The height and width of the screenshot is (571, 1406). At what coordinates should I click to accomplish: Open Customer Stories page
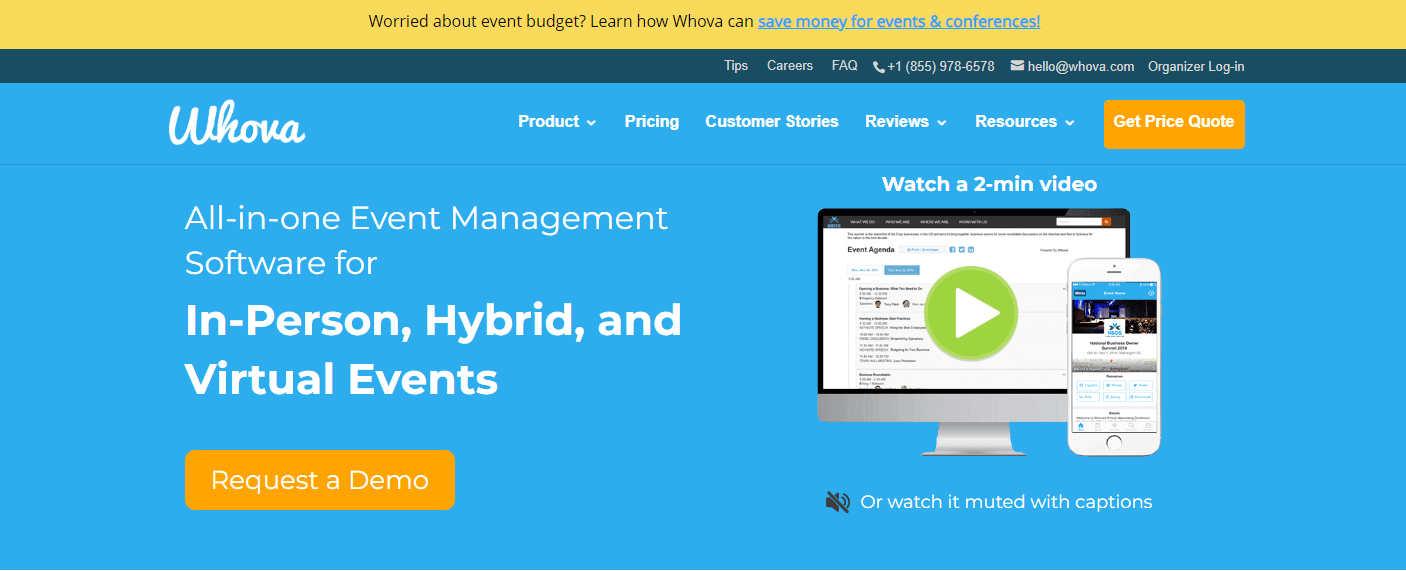click(x=772, y=122)
